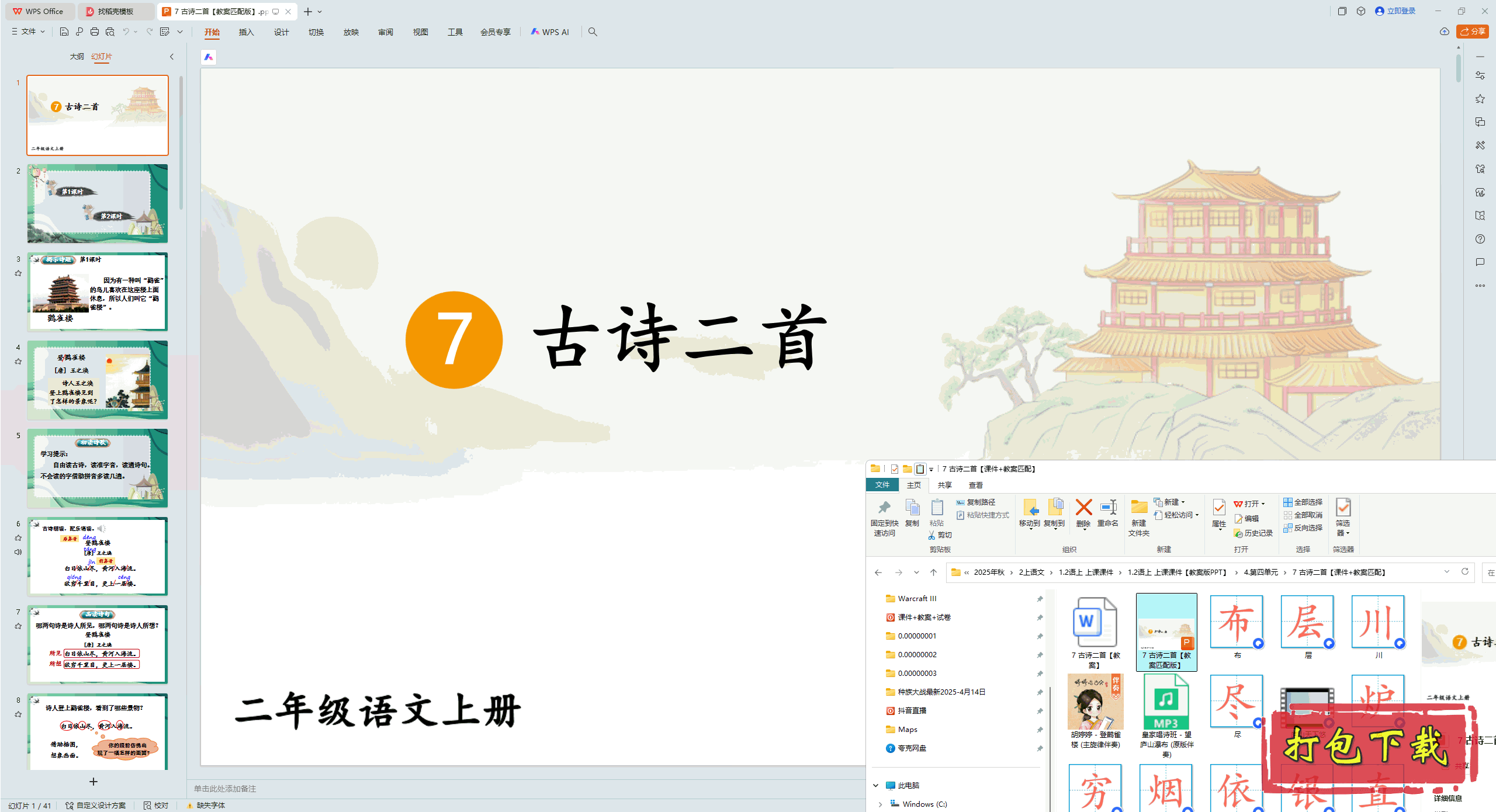Click the red Delete X in Explorer

[x=1083, y=507]
